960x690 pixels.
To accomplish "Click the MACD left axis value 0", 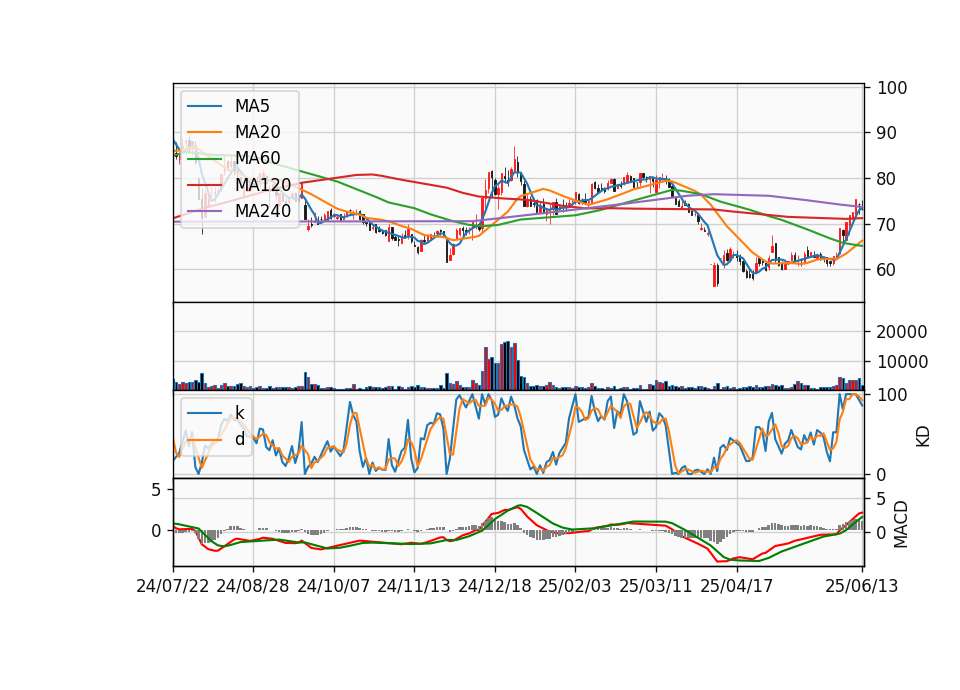I will tap(156, 531).
